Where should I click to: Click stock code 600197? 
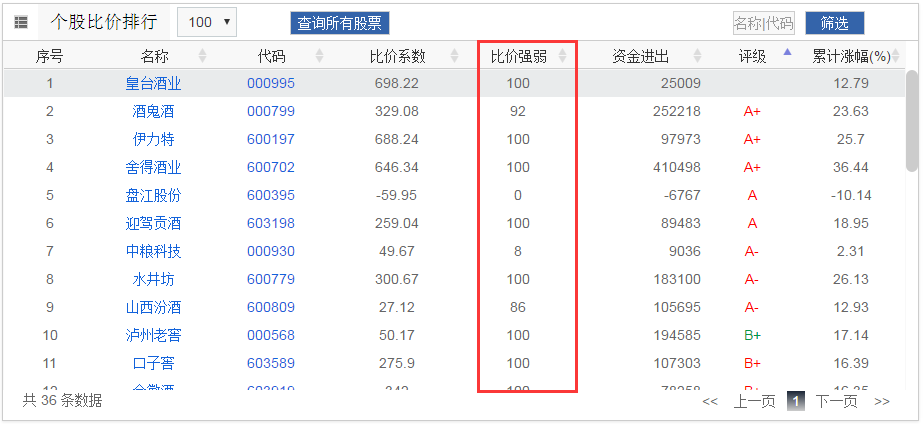point(271,140)
